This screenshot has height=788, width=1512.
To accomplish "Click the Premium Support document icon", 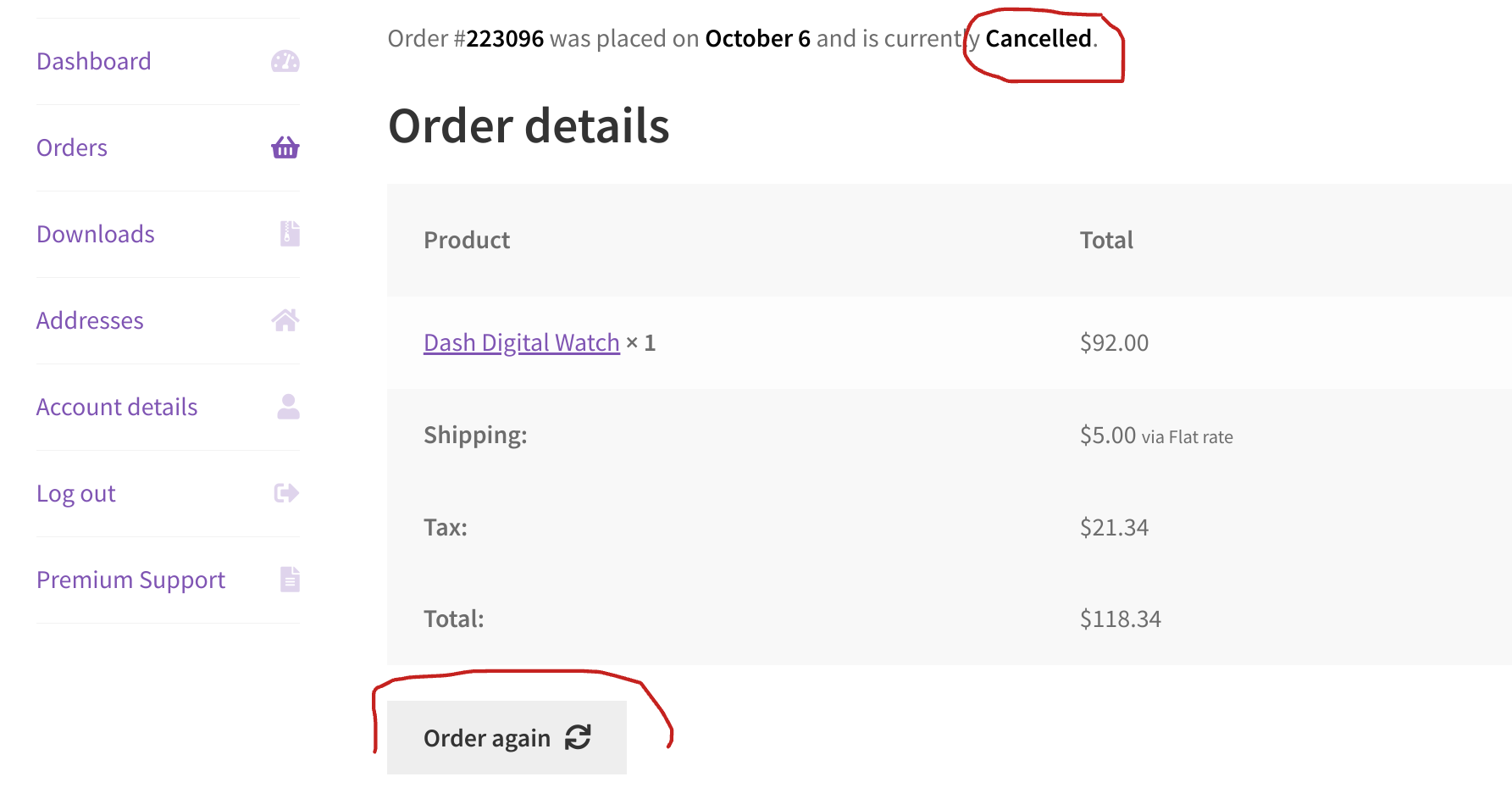I will click(290, 580).
